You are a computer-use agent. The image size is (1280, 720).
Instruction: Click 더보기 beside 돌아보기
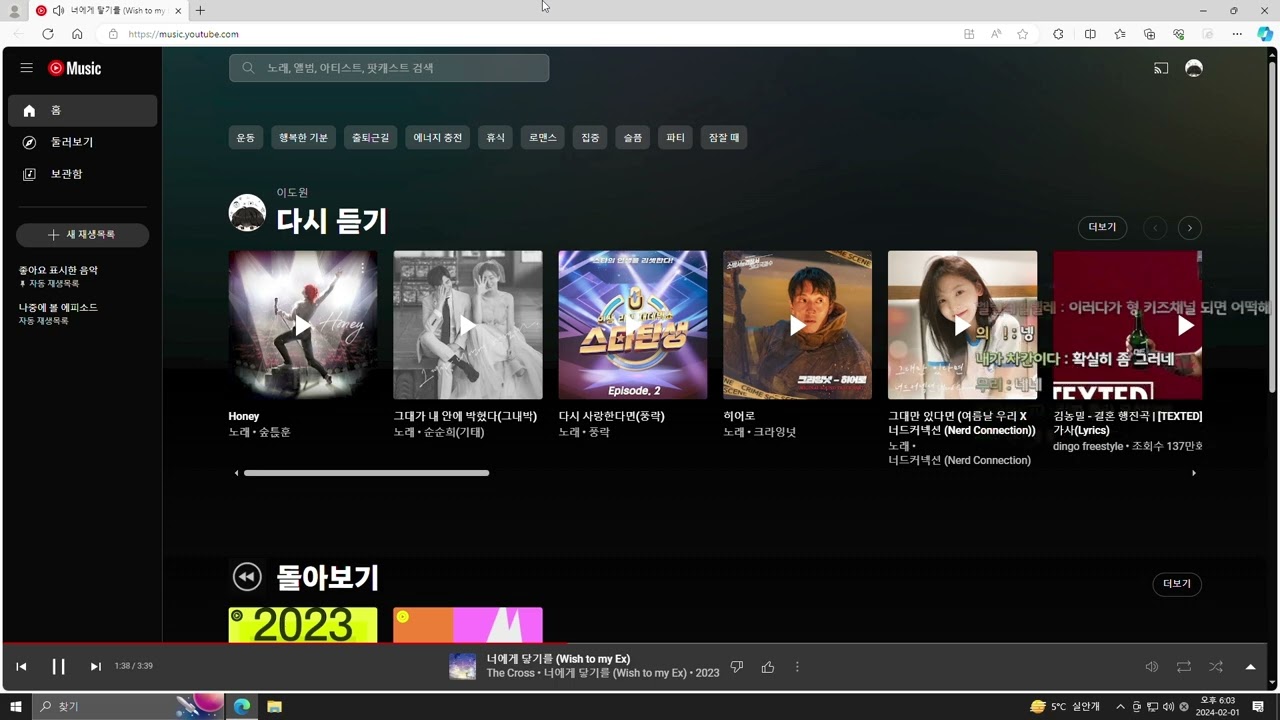[1177, 584]
